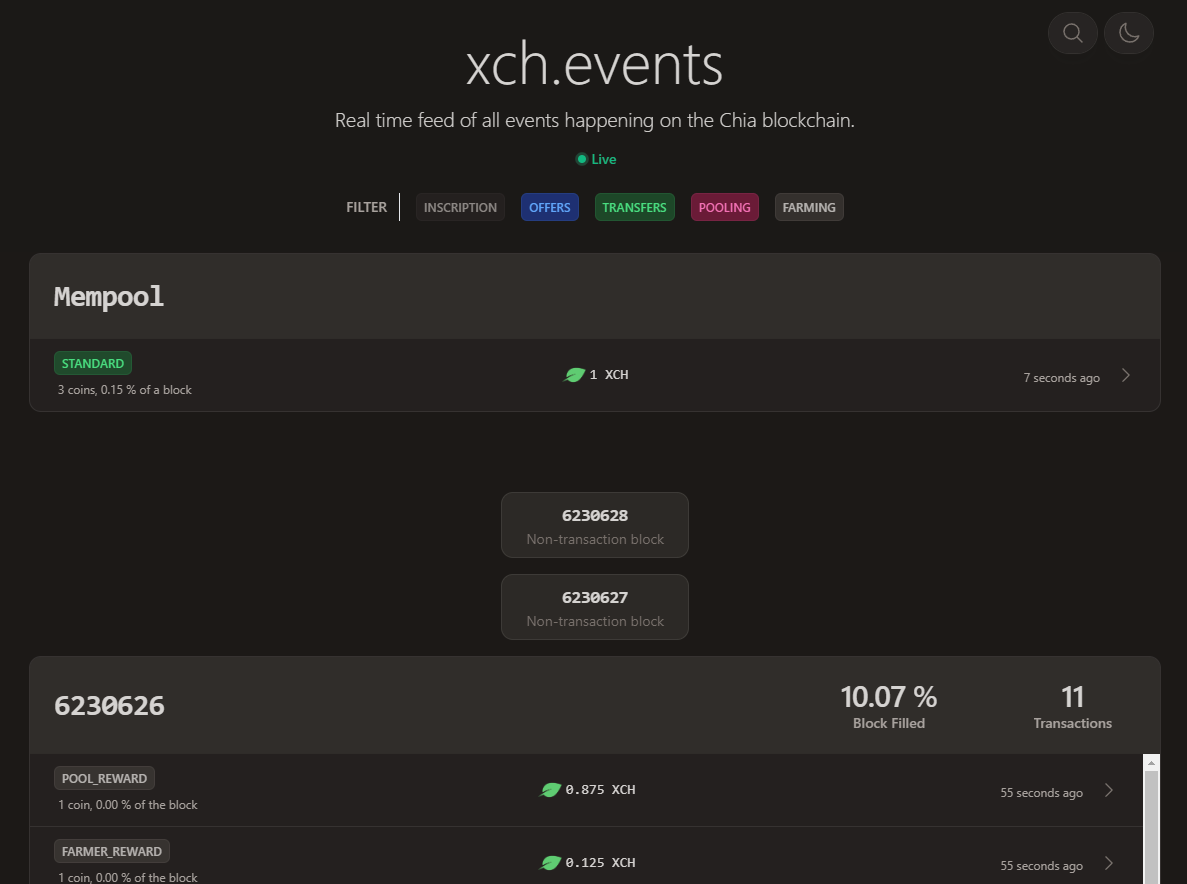Click '3 coins, 0.15 % of a block' text
The width and height of the screenshot is (1187, 884).
coord(125,390)
